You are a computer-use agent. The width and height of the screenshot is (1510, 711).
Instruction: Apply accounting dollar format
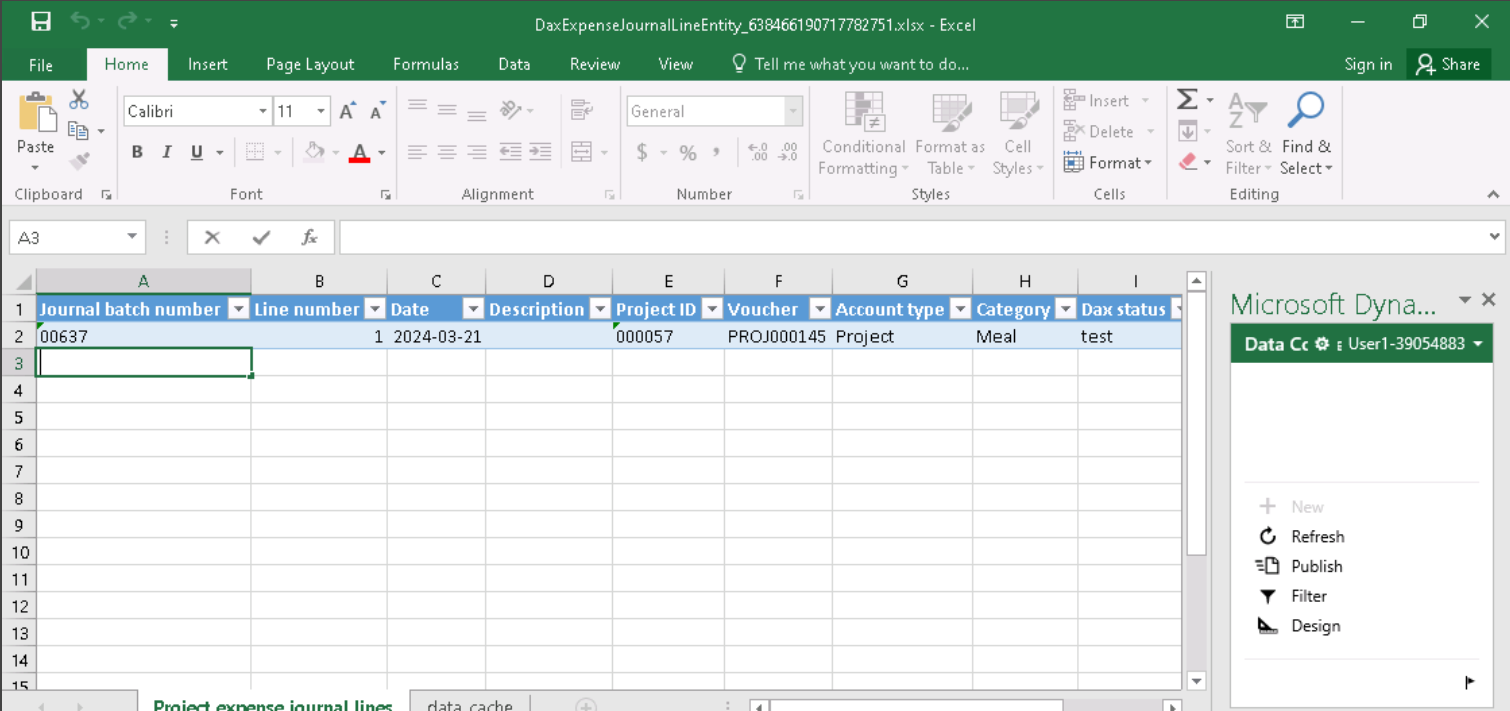642,152
